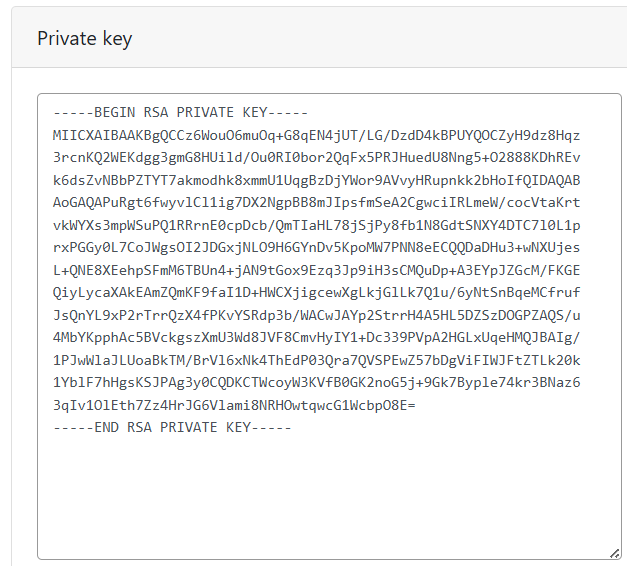Click the line beginning with AoGAQAPuRgt6
627x566 pixels.
(x=316, y=202)
